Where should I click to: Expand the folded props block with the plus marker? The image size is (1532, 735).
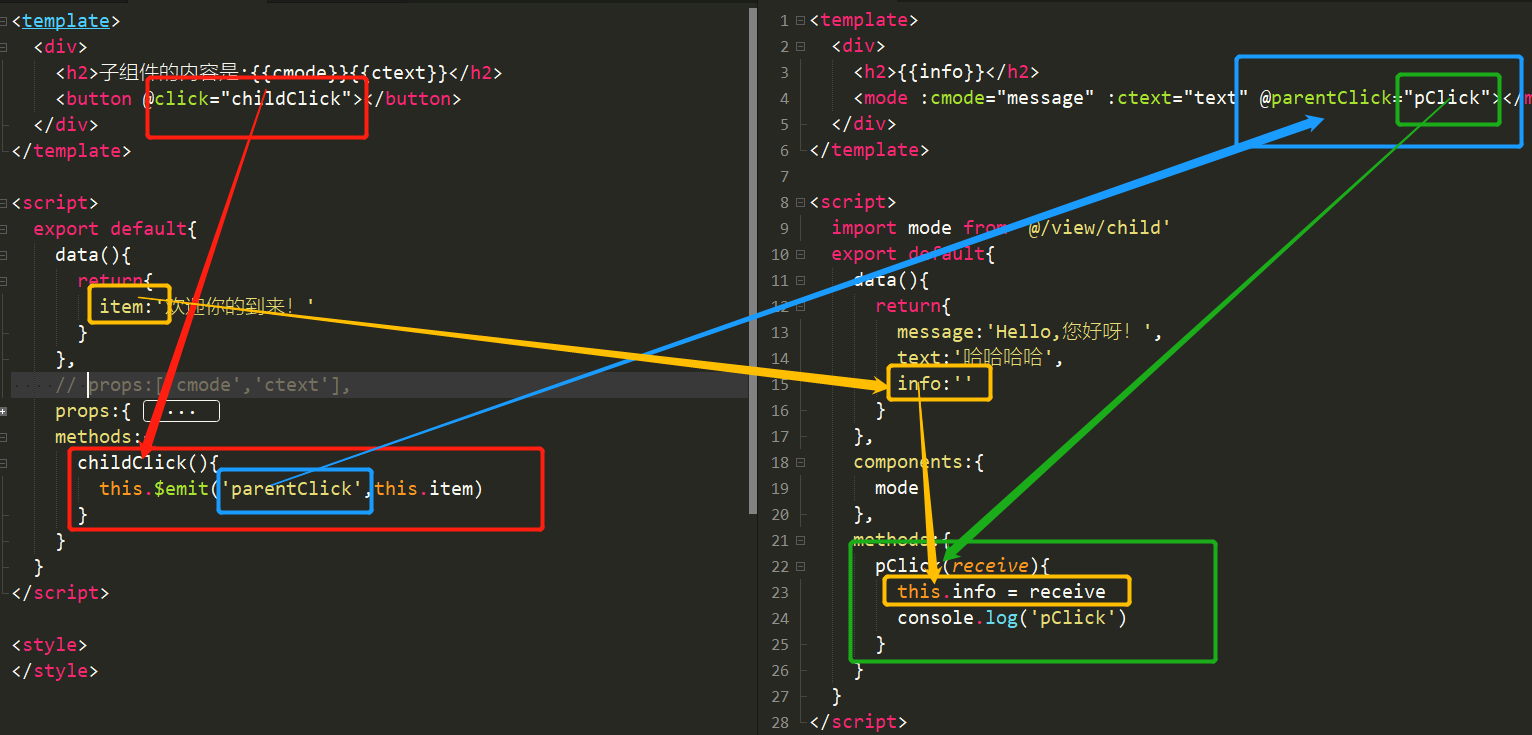point(4,411)
